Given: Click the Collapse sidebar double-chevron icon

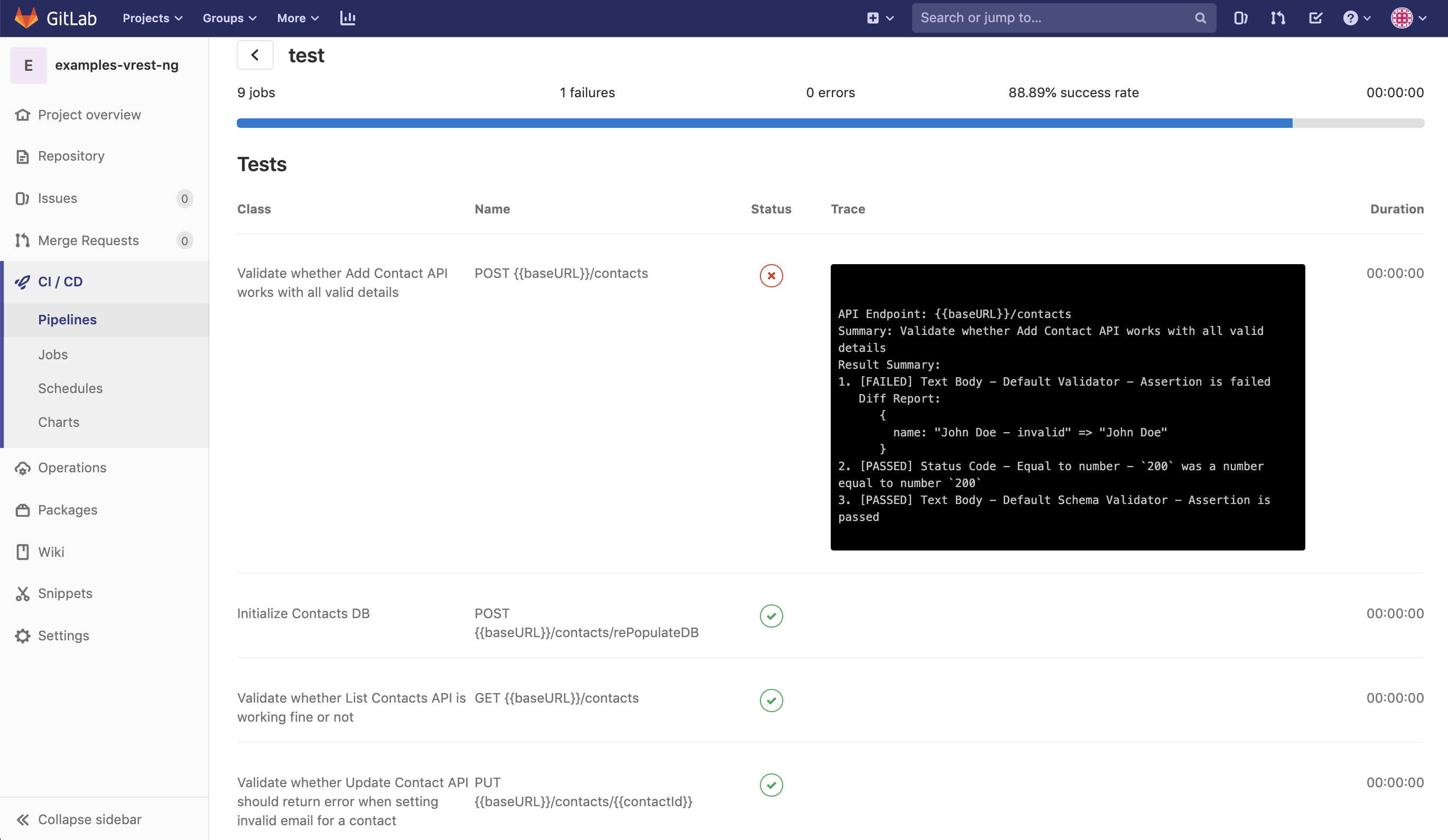Looking at the screenshot, I should [x=22, y=820].
